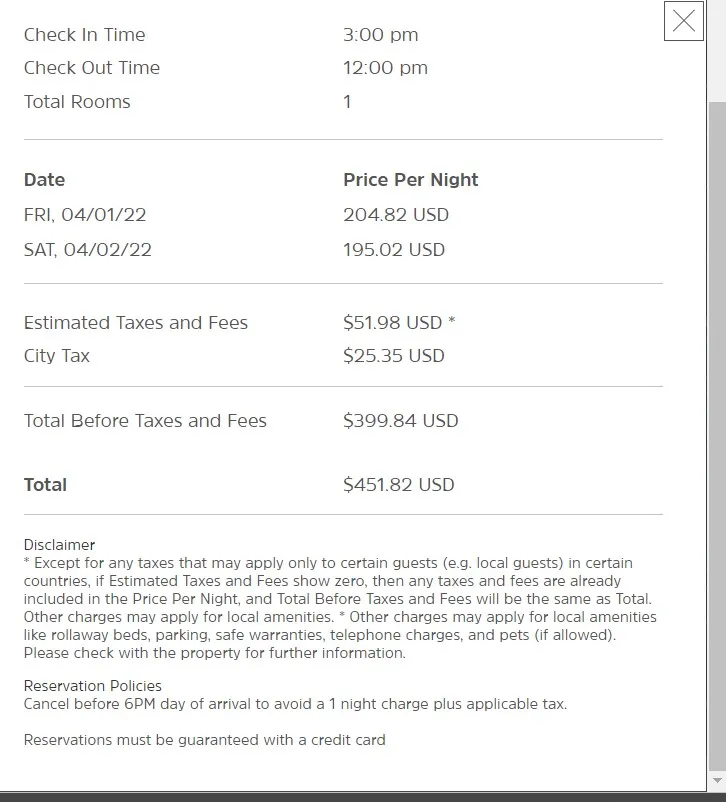Close the rate details popup
The width and height of the screenshot is (726, 802).
pos(684,21)
